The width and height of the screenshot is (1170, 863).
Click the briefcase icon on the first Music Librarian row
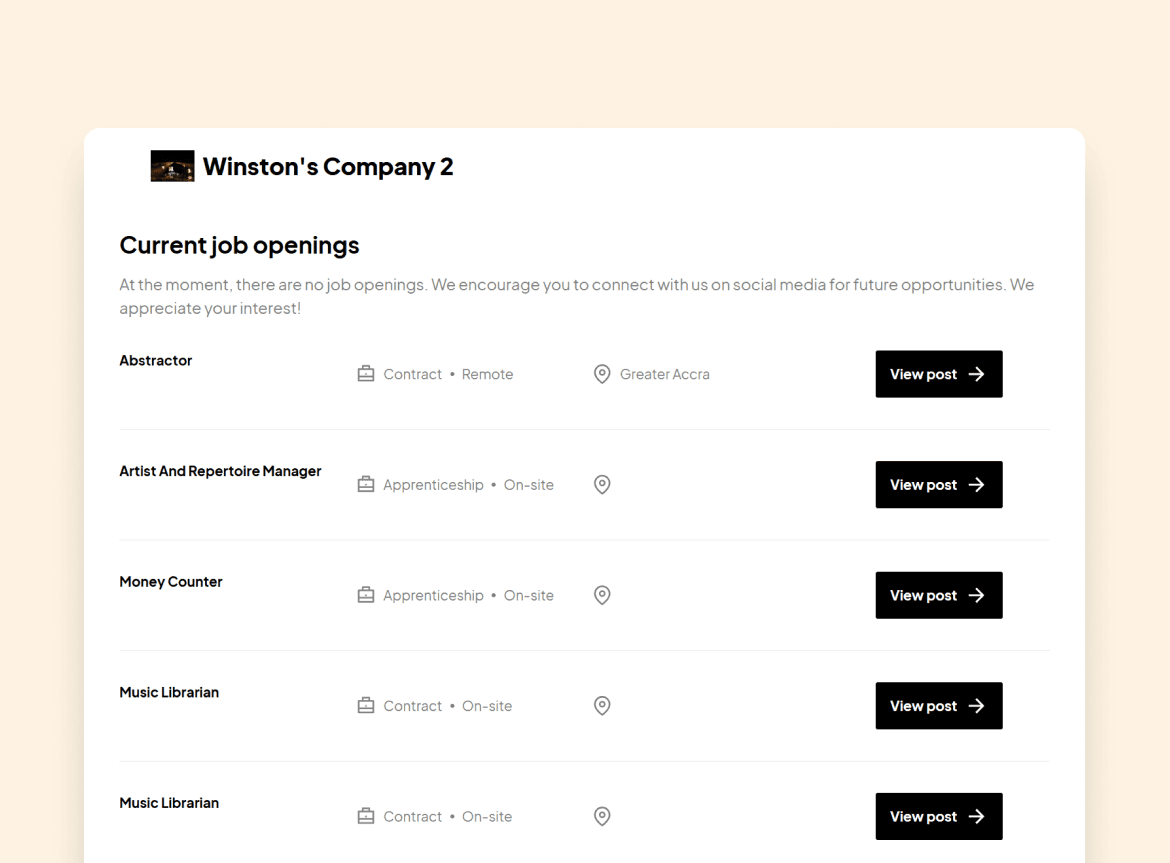[x=366, y=705]
